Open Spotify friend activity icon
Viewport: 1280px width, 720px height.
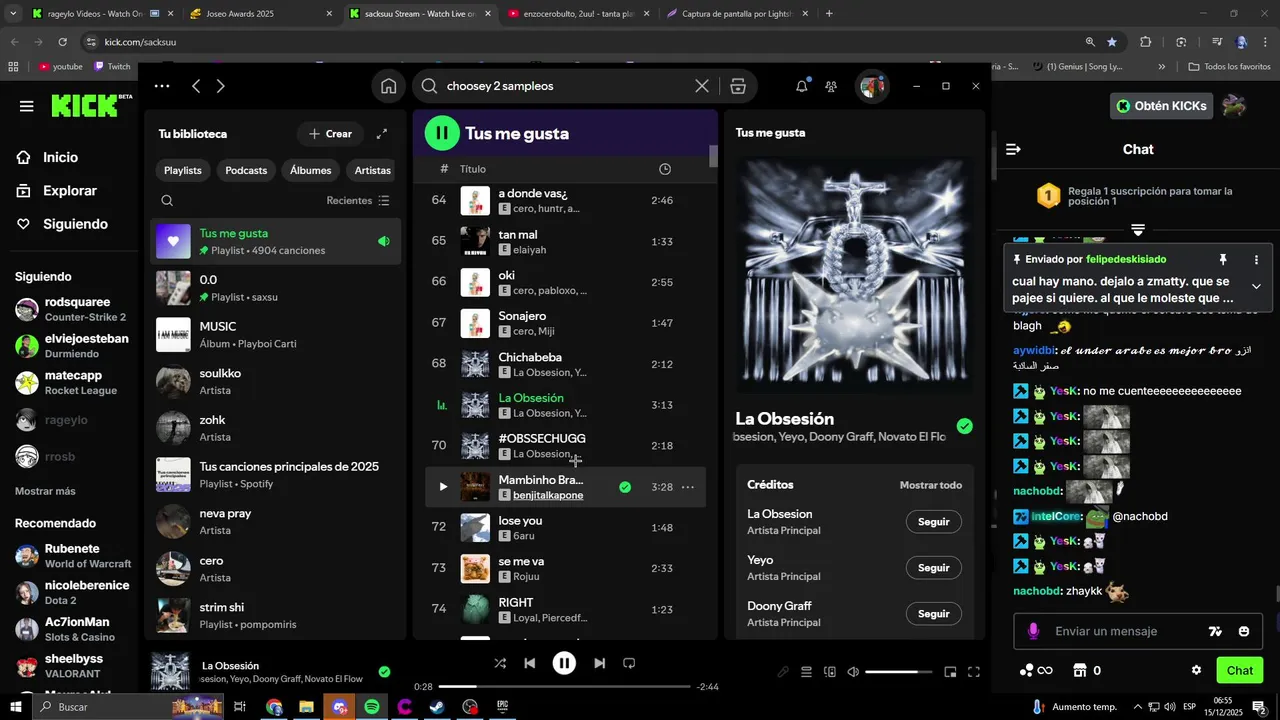pyautogui.click(x=831, y=86)
